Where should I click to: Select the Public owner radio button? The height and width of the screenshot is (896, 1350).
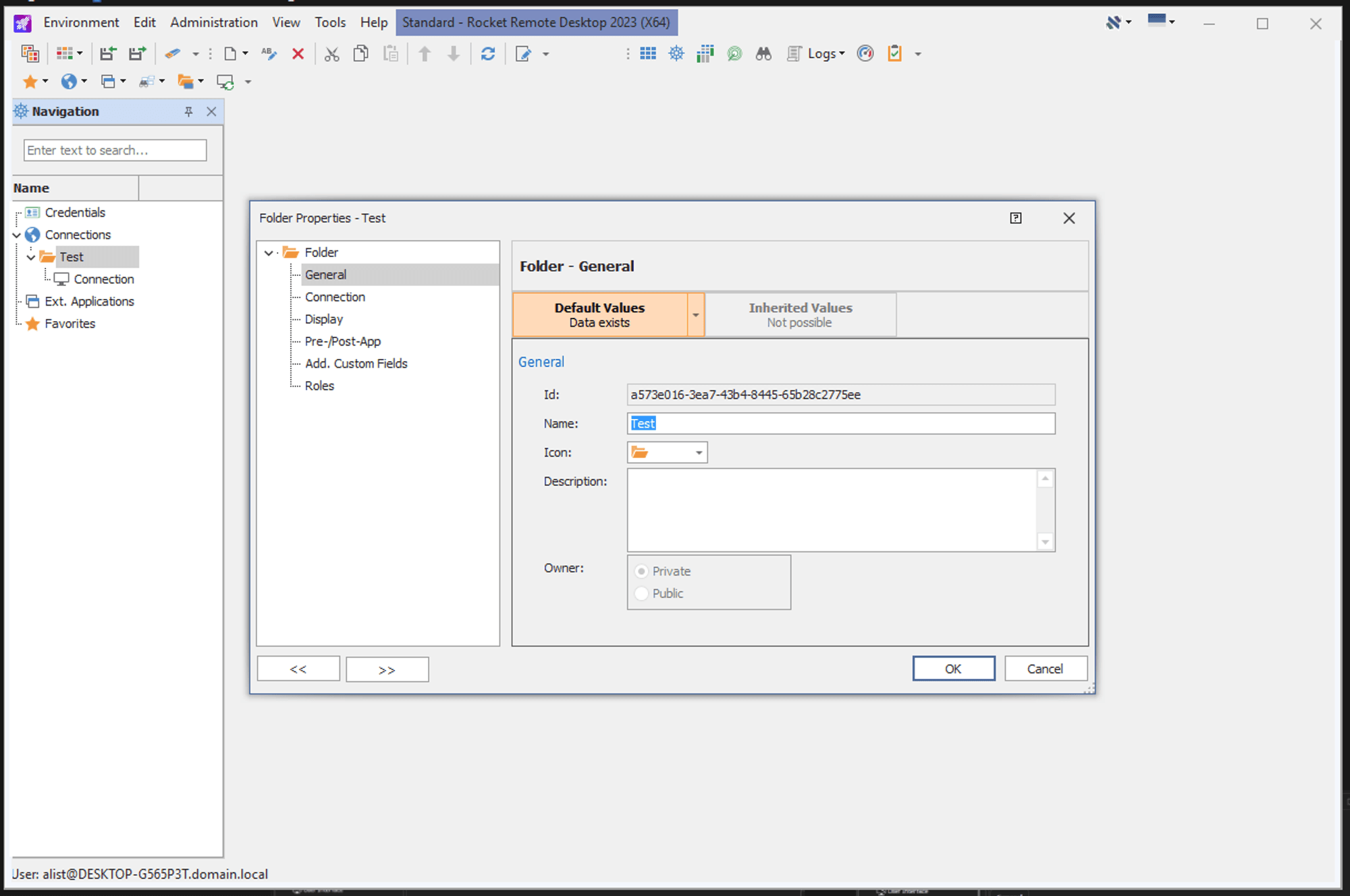click(x=641, y=594)
